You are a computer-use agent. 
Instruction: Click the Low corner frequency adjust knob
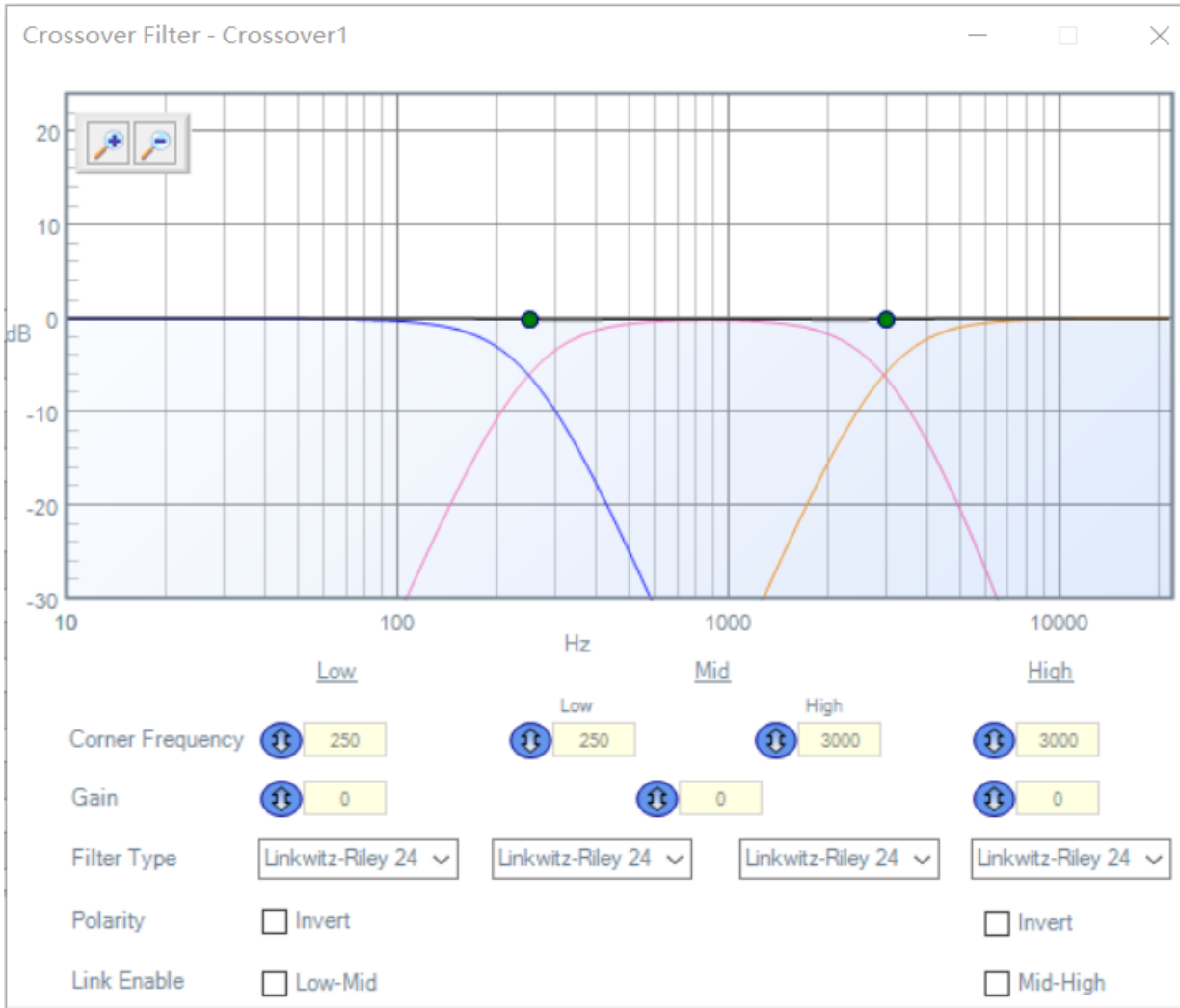pyautogui.click(x=282, y=740)
